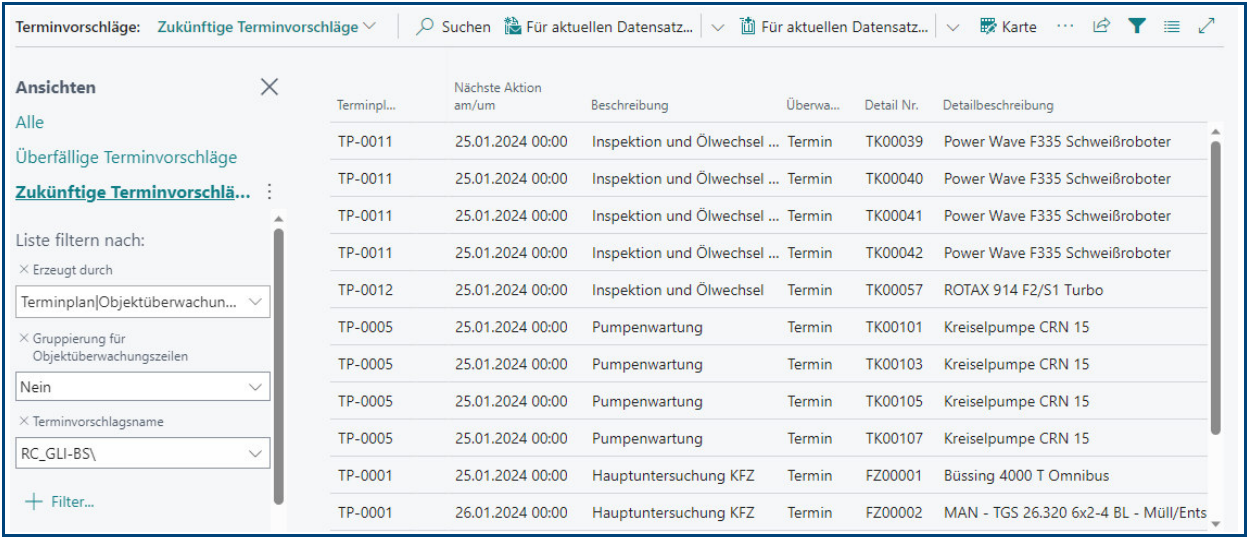Click the Überwa... column header
Image resolution: width=1250 pixels, height=541 pixels.
click(813, 105)
